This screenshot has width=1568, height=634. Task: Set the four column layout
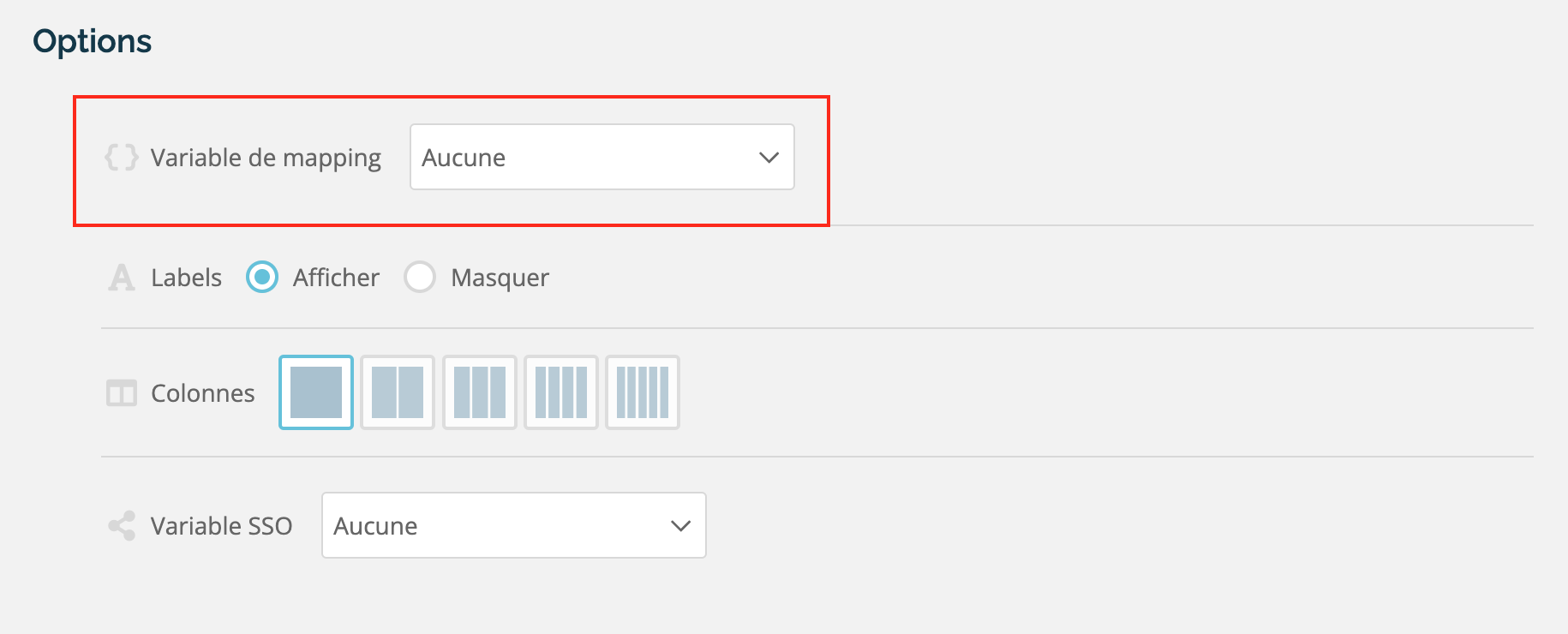coord(561,392)
